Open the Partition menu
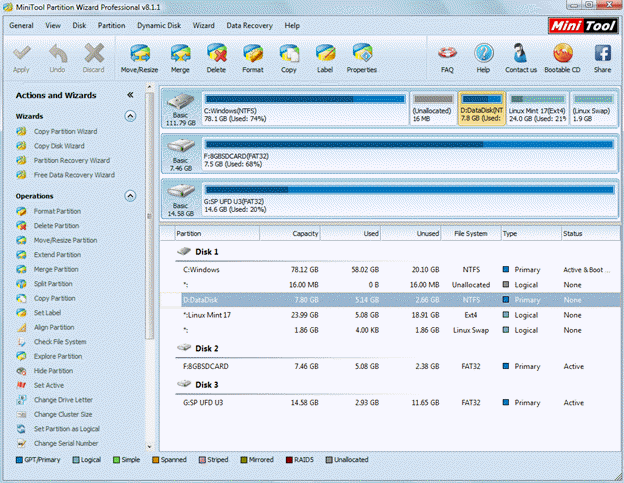This screenshot has height=483, width=624. coord(111,25)
